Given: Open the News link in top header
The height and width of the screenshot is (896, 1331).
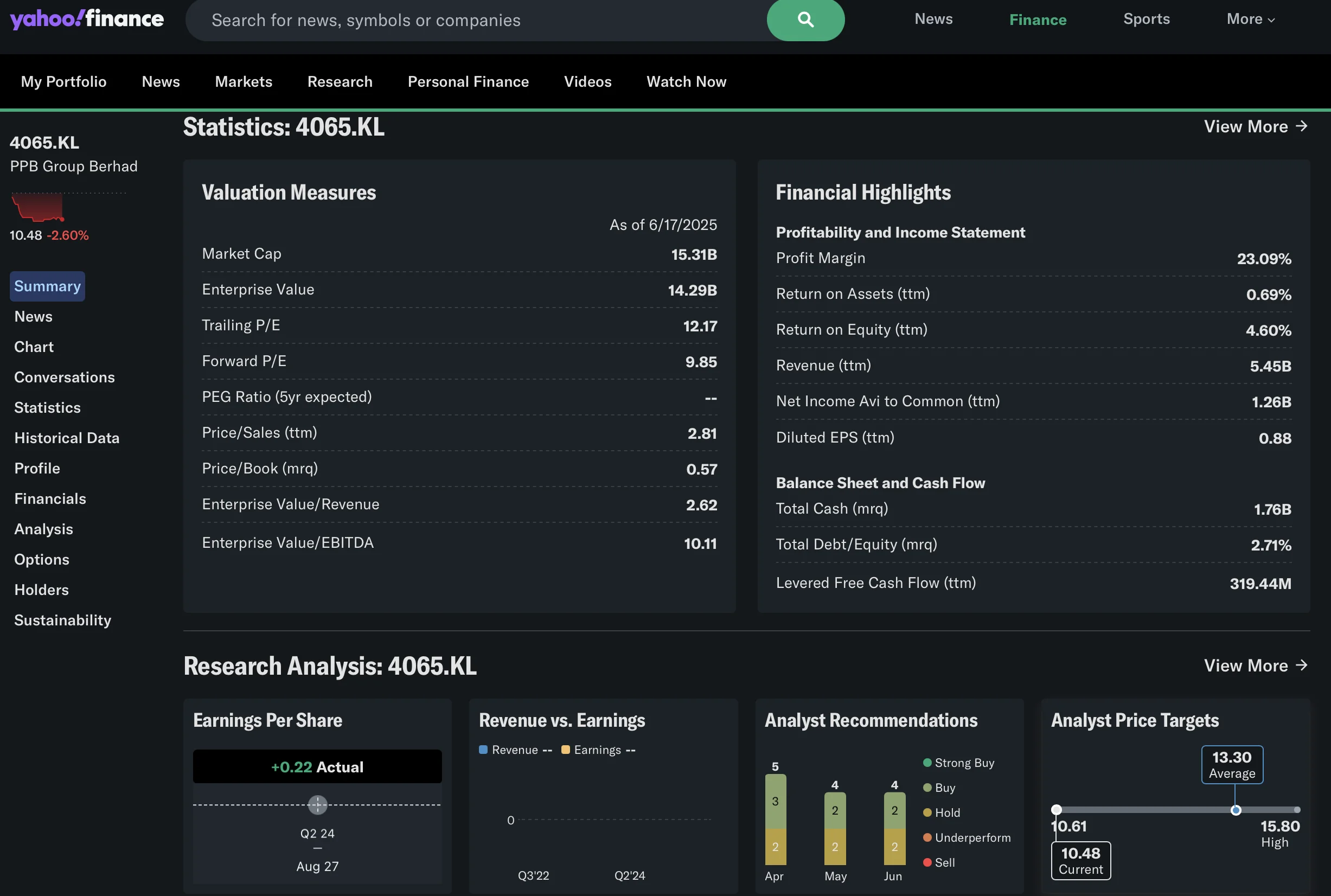Looking at the screenshot, I should click(x=933, y=19).
